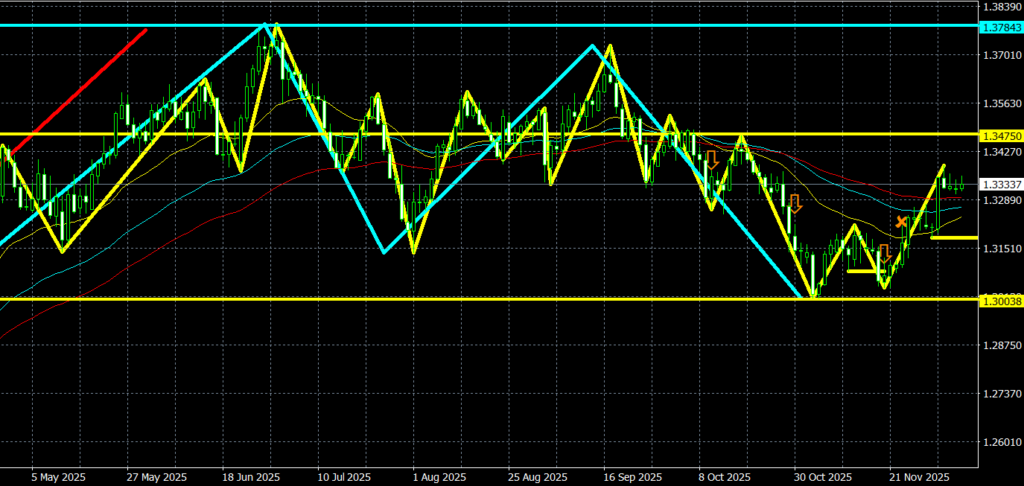Click the current price label 1.33337
Screen dimensions: 1024x486
[1000, 185]
